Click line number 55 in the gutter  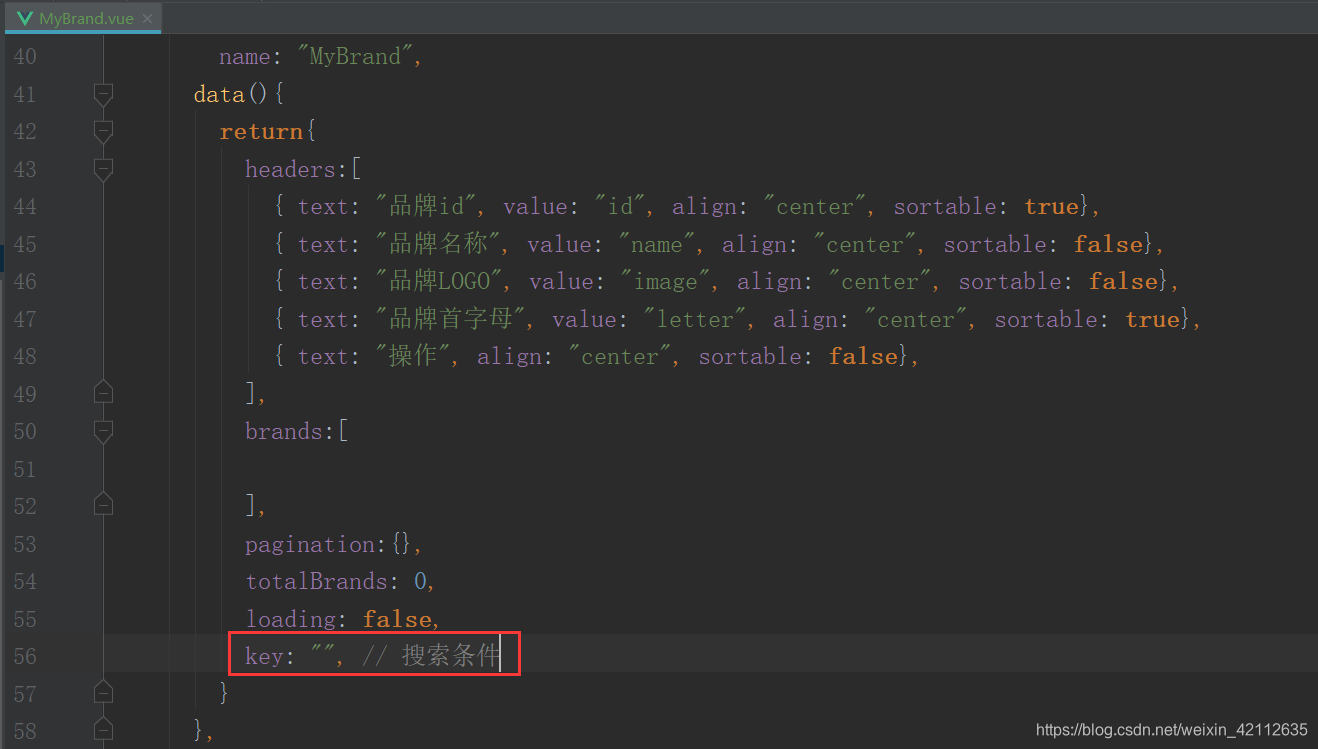coord(25,619)
